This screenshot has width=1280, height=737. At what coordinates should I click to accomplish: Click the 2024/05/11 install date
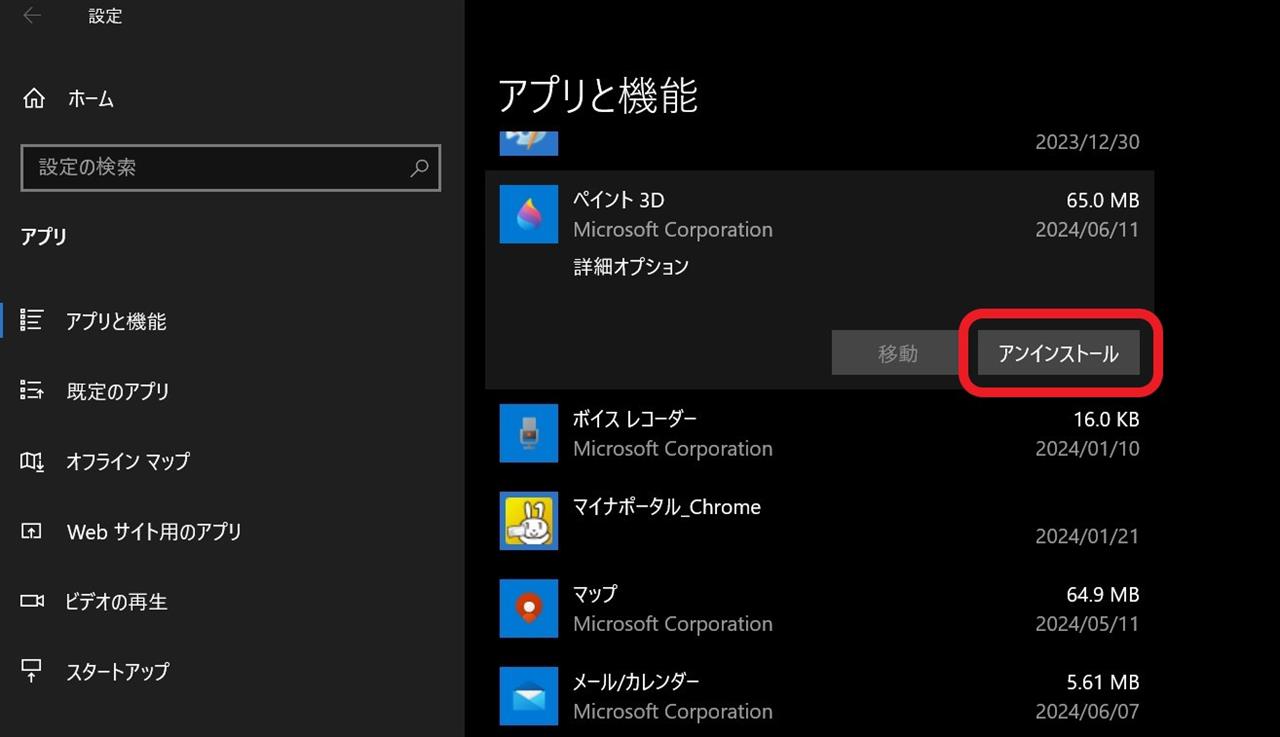pyautogui.click(x=1087, y=623)
